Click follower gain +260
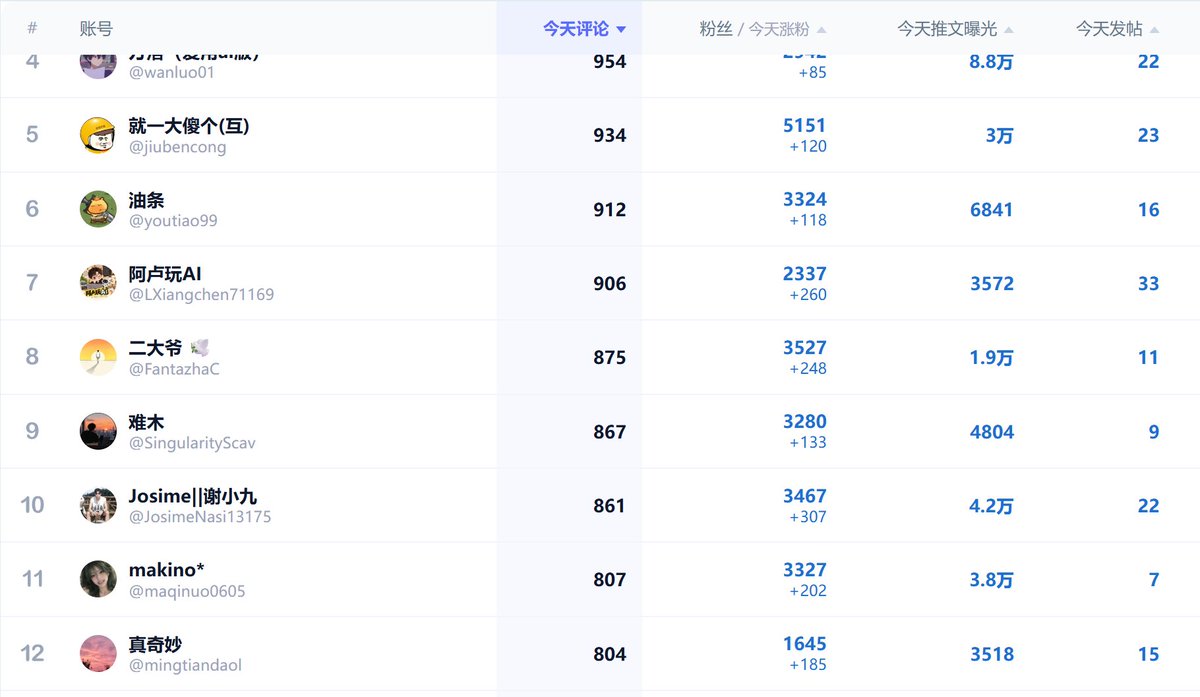This screenshot has height=697, width=1200. (808, 295)
